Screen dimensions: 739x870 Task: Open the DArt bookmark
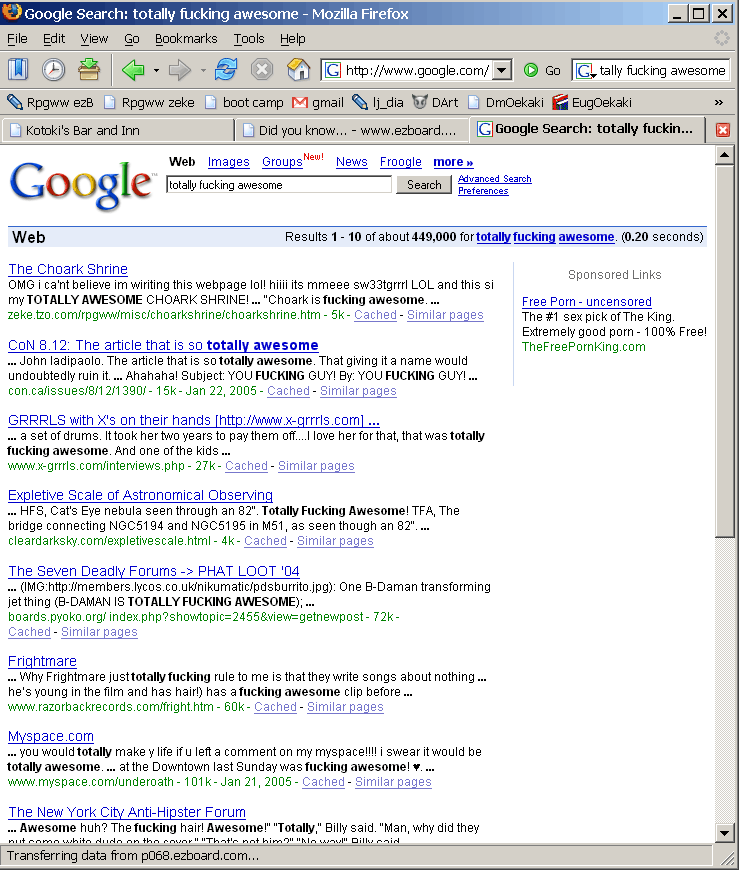(x=436, y=103)
